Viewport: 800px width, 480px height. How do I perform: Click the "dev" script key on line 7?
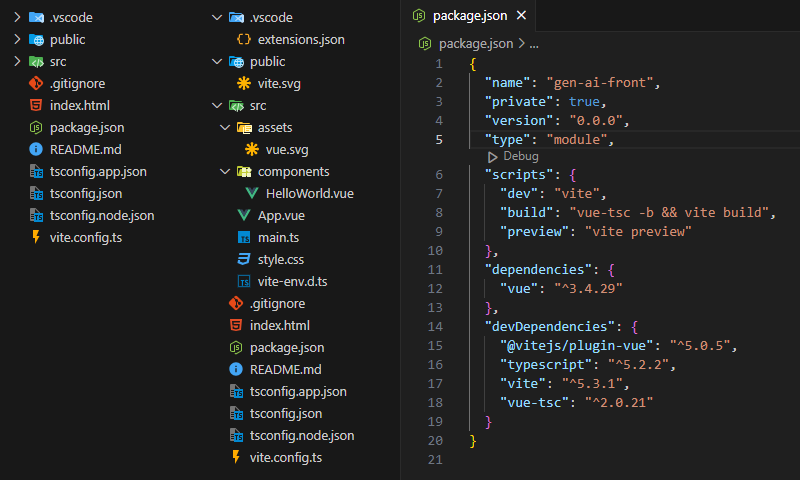(x=519, y=193)
